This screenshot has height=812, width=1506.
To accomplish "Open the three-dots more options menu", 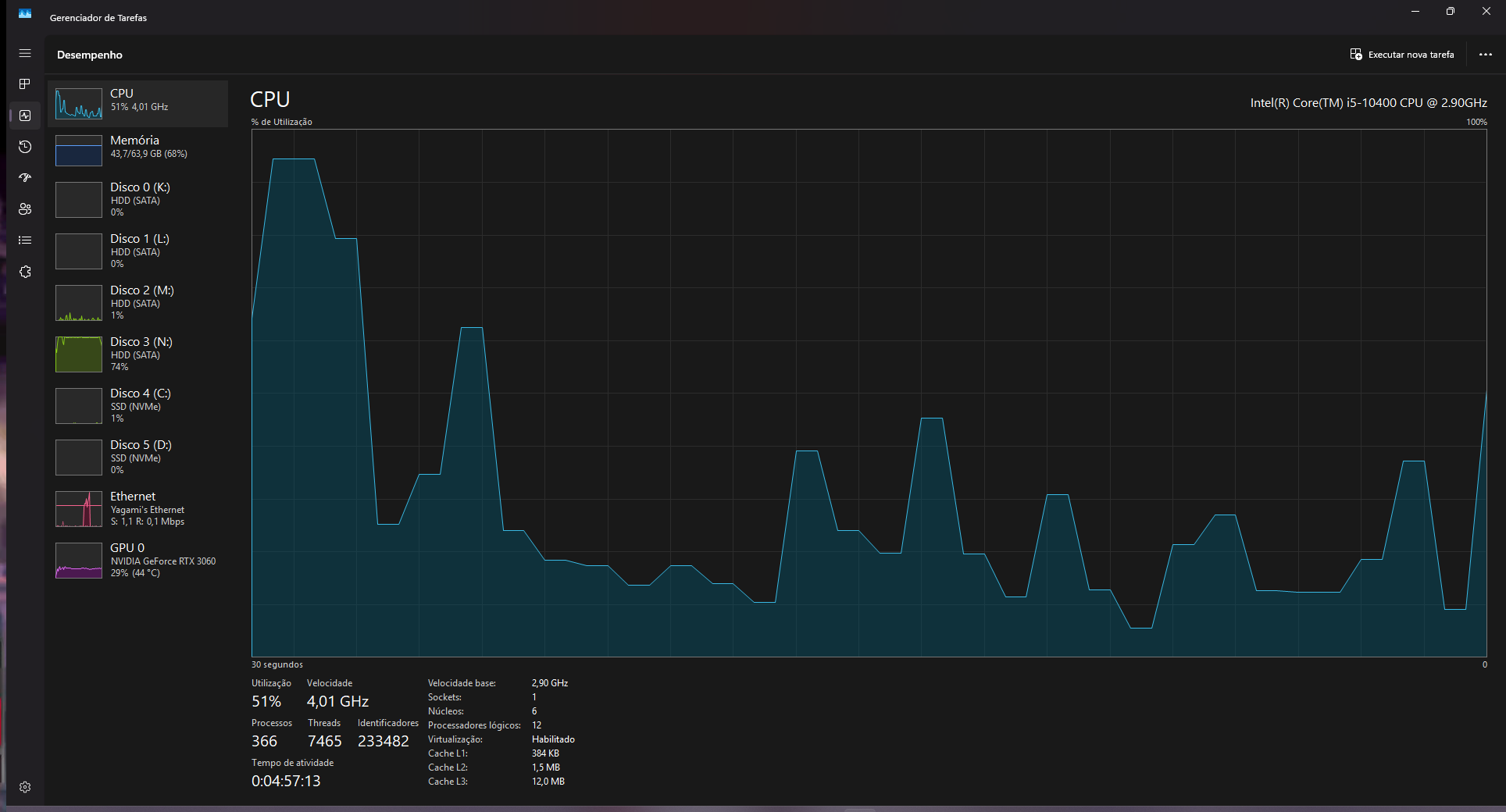I will point(1486,55).
